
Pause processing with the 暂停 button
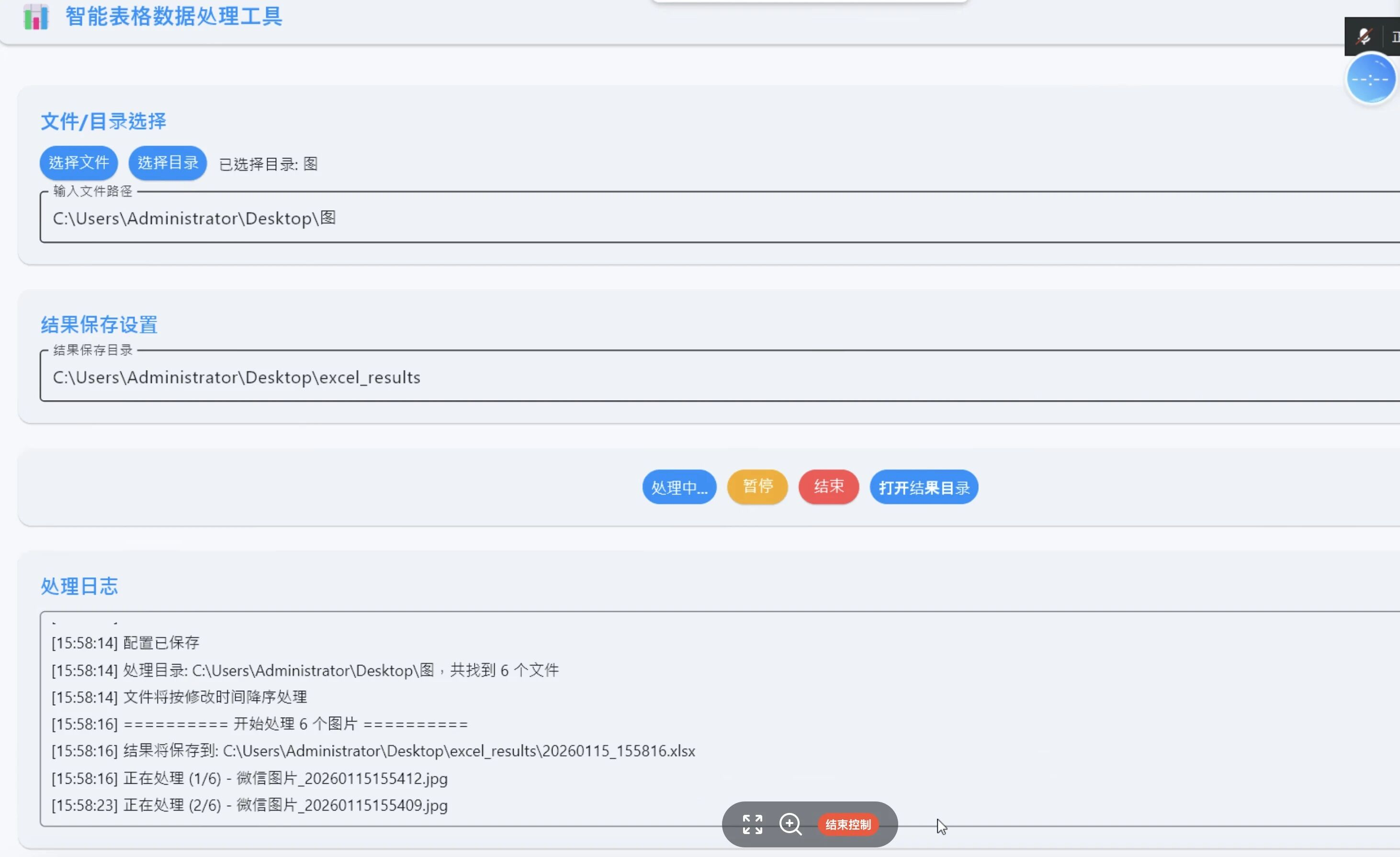(x=757, y=486)
